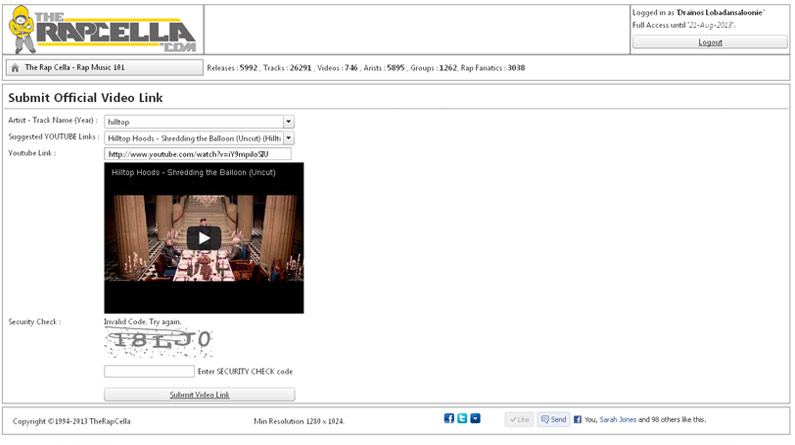The width and height of the screenshot is (795, 445).
Task: Click the Facebook Like button
Action: coord(519,419)
